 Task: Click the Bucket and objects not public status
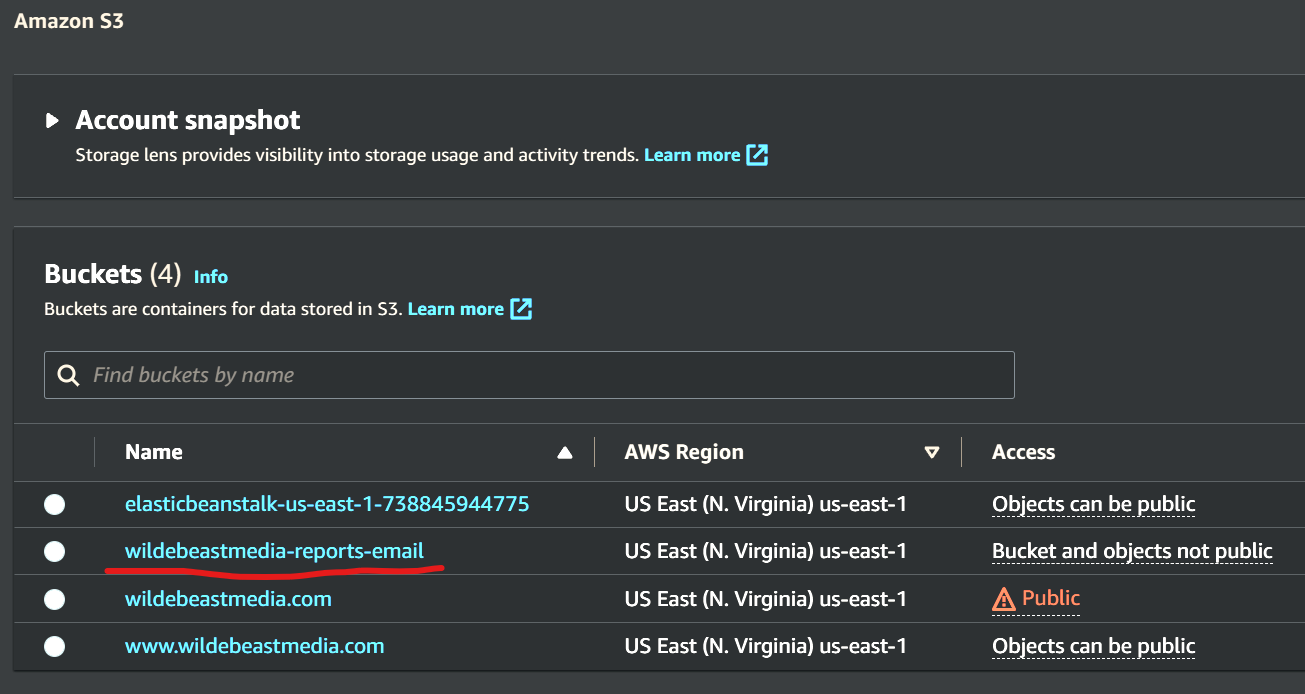1131,551
